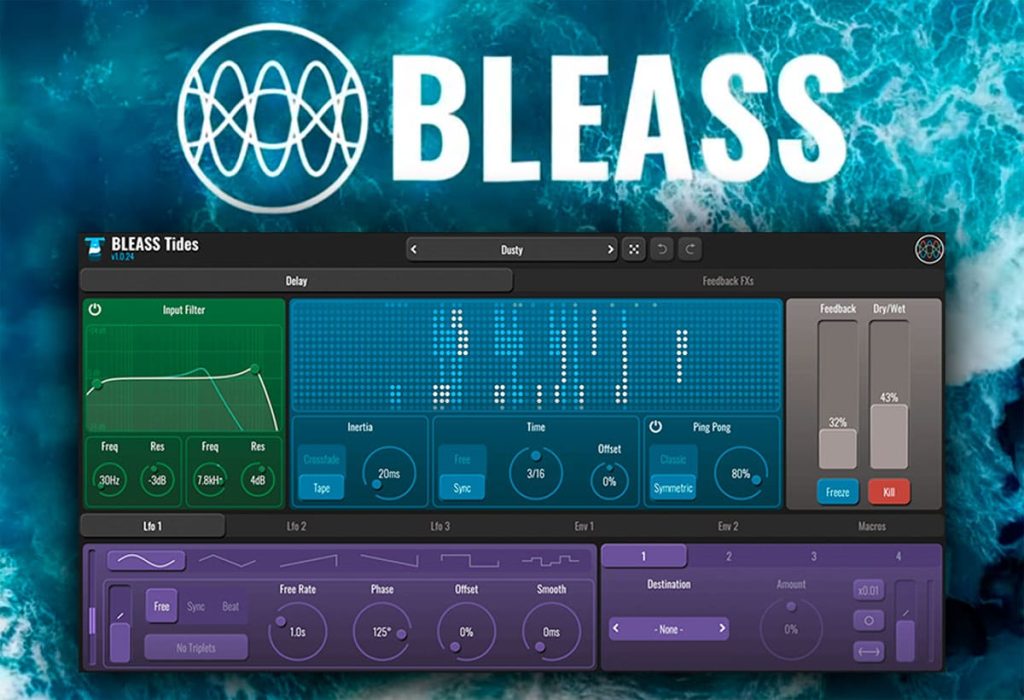Open the Dusty preset selector
The image size is (1024, 700).
511,249
